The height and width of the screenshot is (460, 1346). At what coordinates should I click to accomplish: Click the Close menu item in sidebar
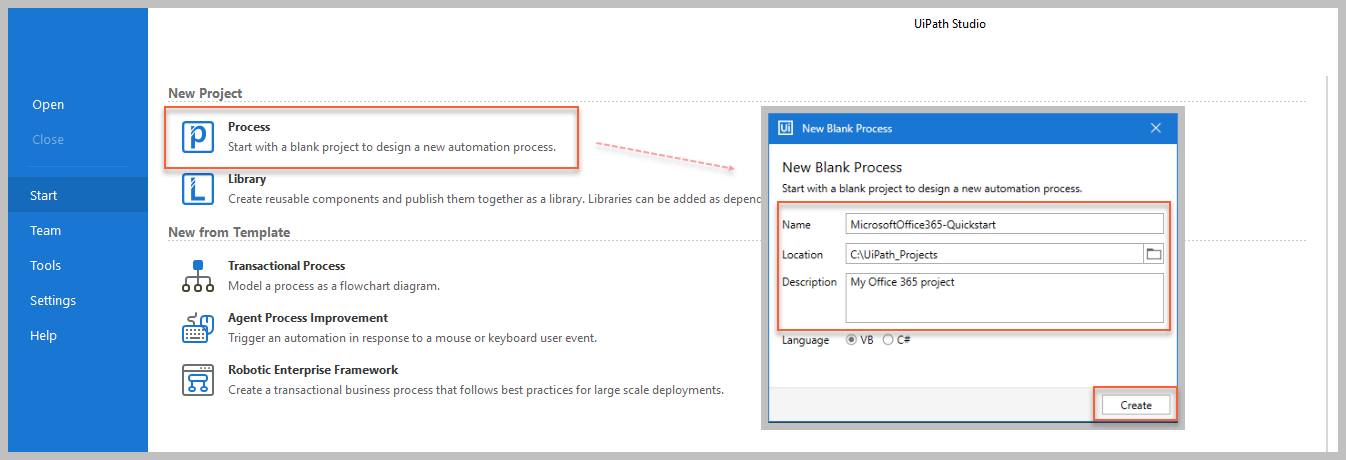48,140
